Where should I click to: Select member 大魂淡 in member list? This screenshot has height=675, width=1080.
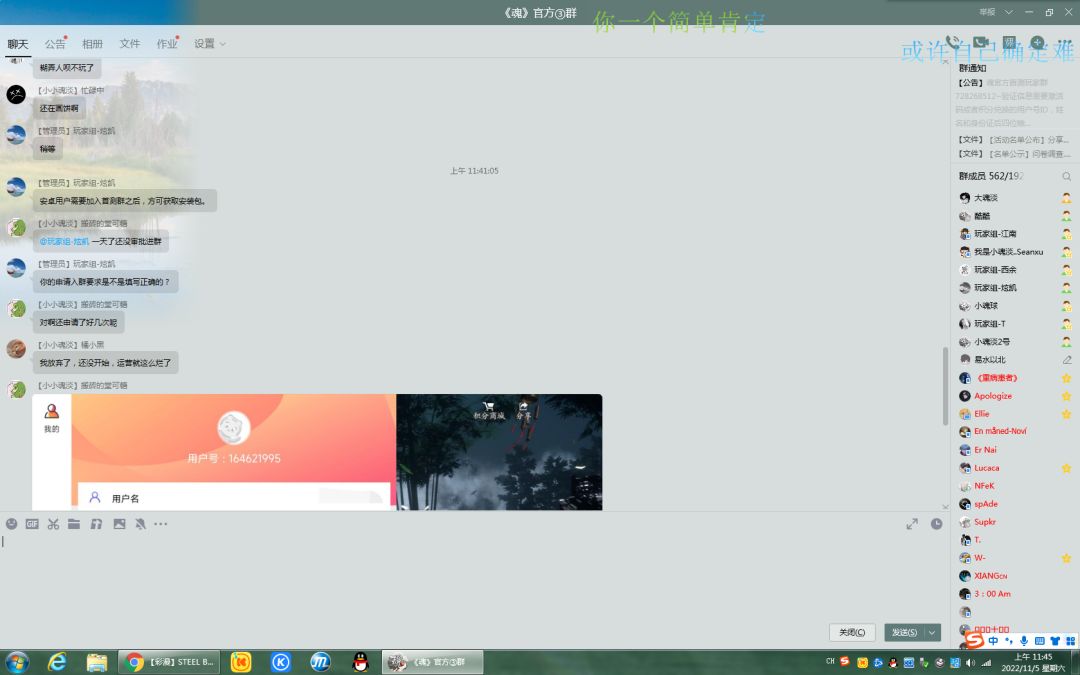(x=1015, y=198)
